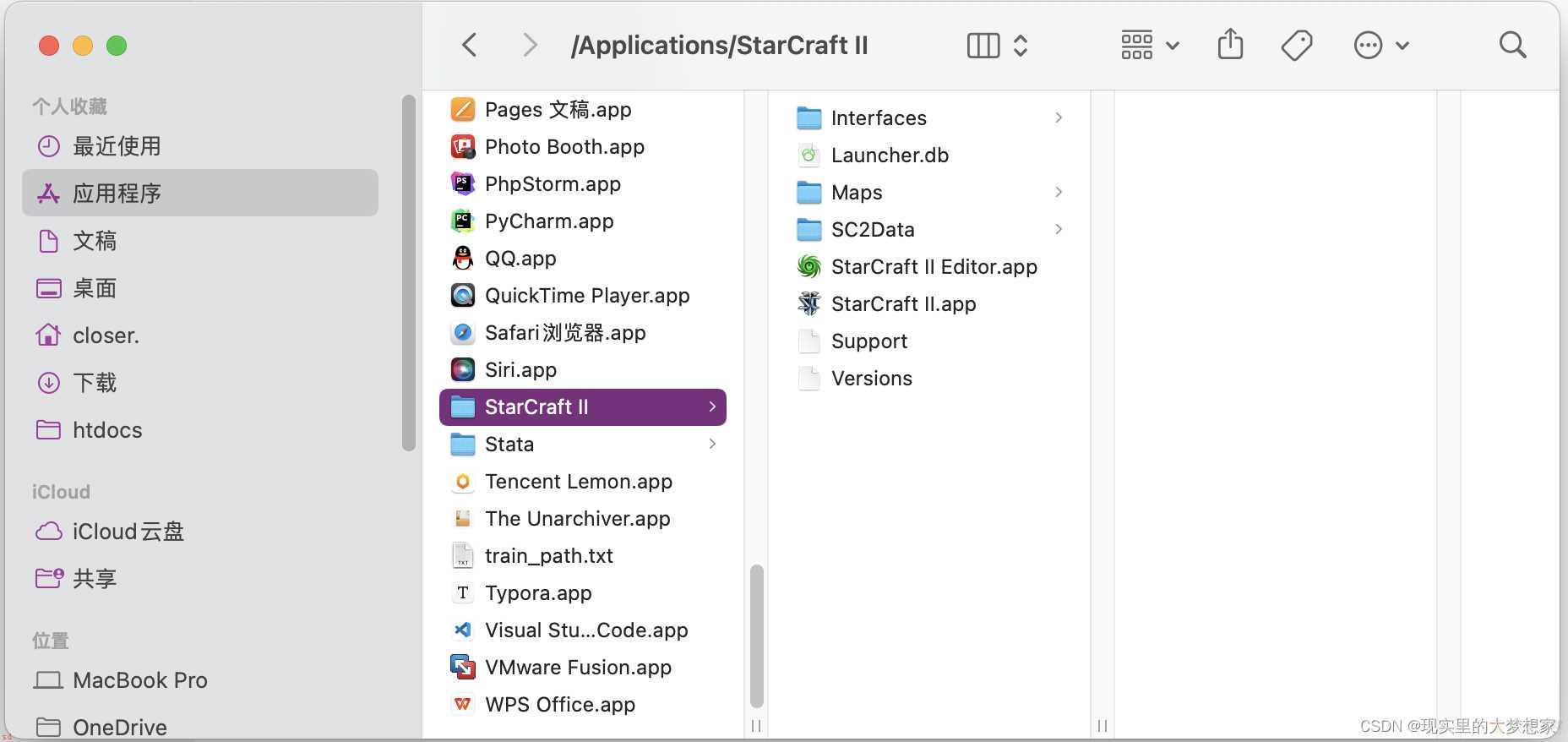Click the column view icon
This screenshot has height=742, width=1568.
point(983,46)
